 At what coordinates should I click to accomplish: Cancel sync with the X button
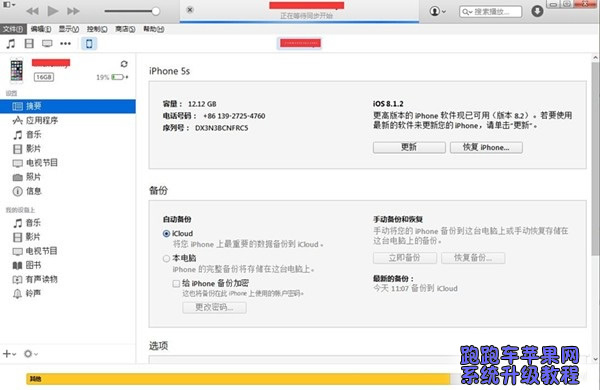pos(190,10)
